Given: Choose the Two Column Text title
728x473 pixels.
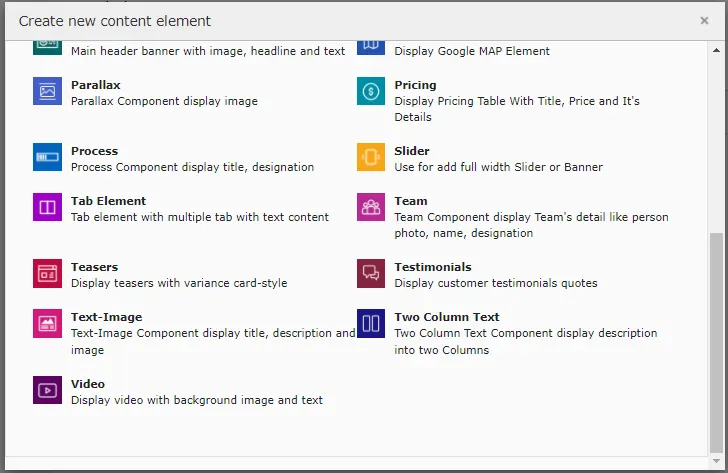Looking at the screenshot, I should [447, 317].
